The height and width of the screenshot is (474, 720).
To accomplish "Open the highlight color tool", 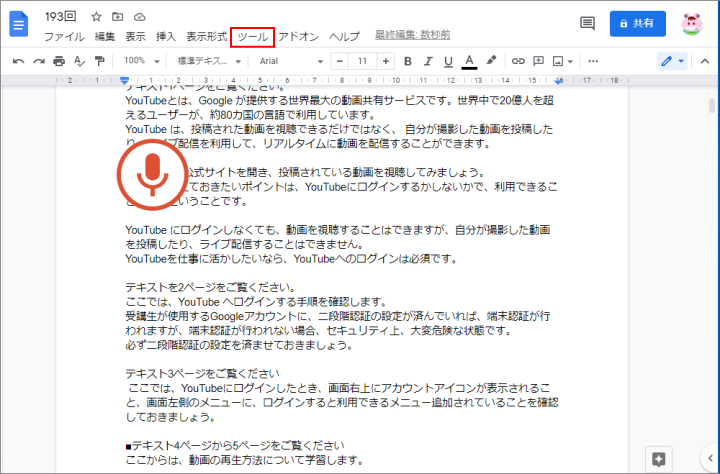I will (x=491, y=60).
